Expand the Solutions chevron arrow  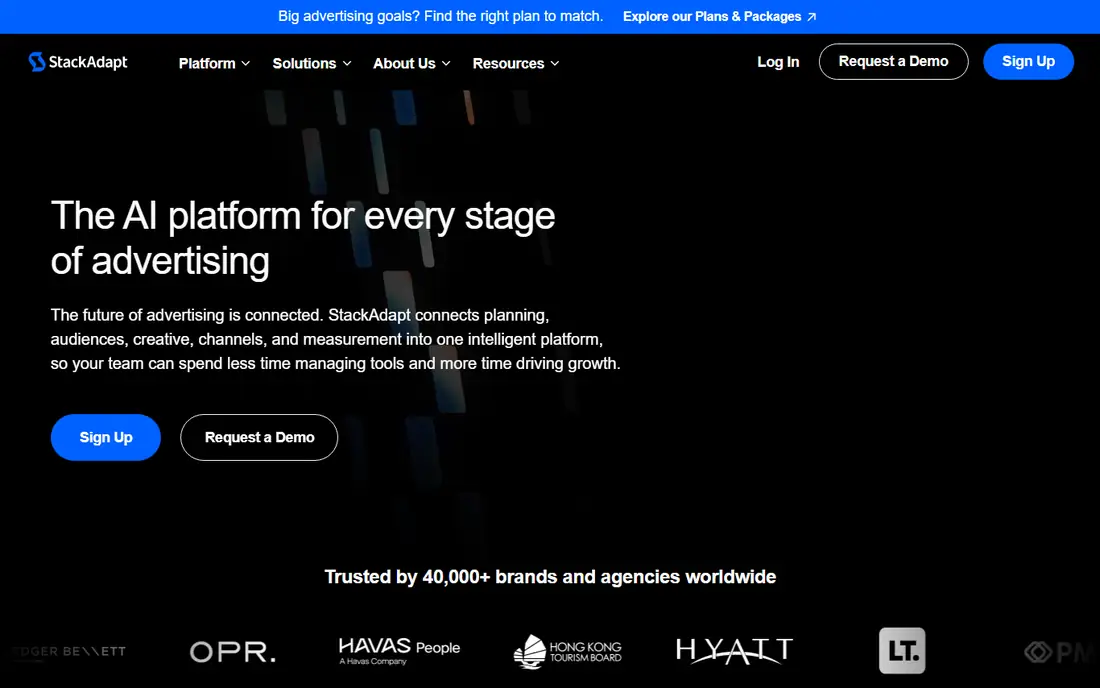point(347,63)
